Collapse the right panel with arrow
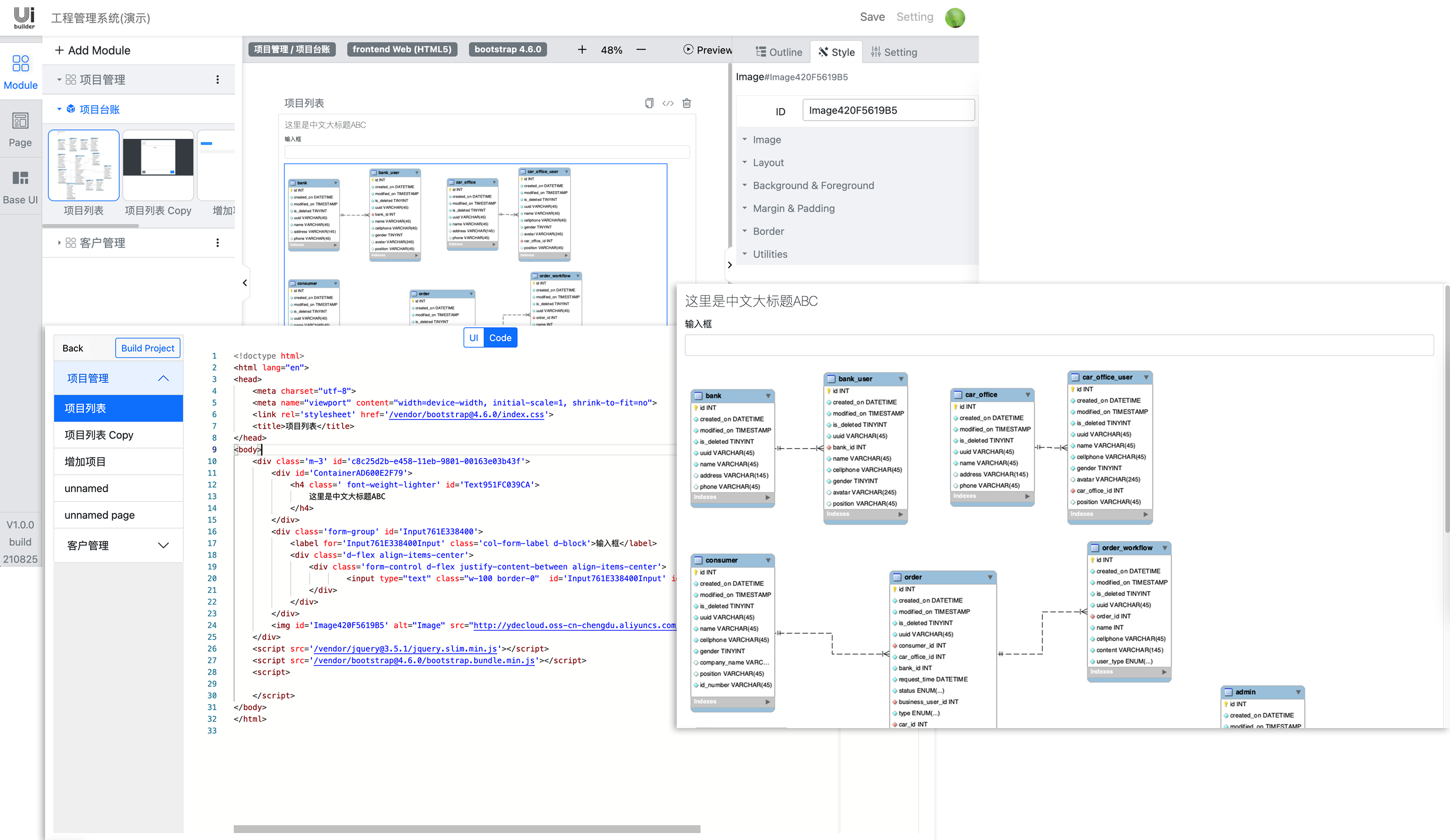This screenshot has height=840, width=1450. point(730,265)
